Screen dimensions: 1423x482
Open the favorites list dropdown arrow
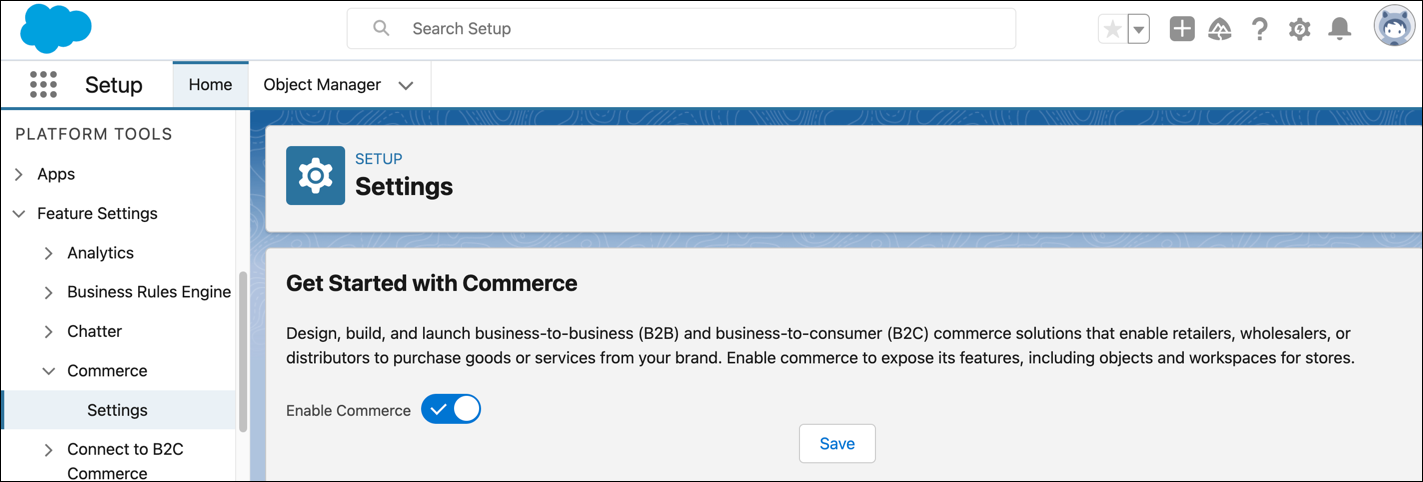[x=1138, y=30]
